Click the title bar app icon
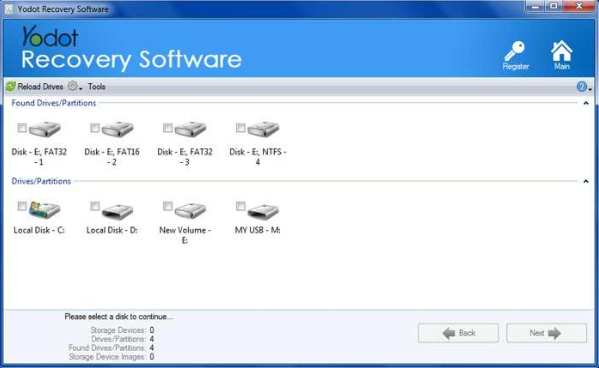 pyautogui.click(x=9, y=9)
